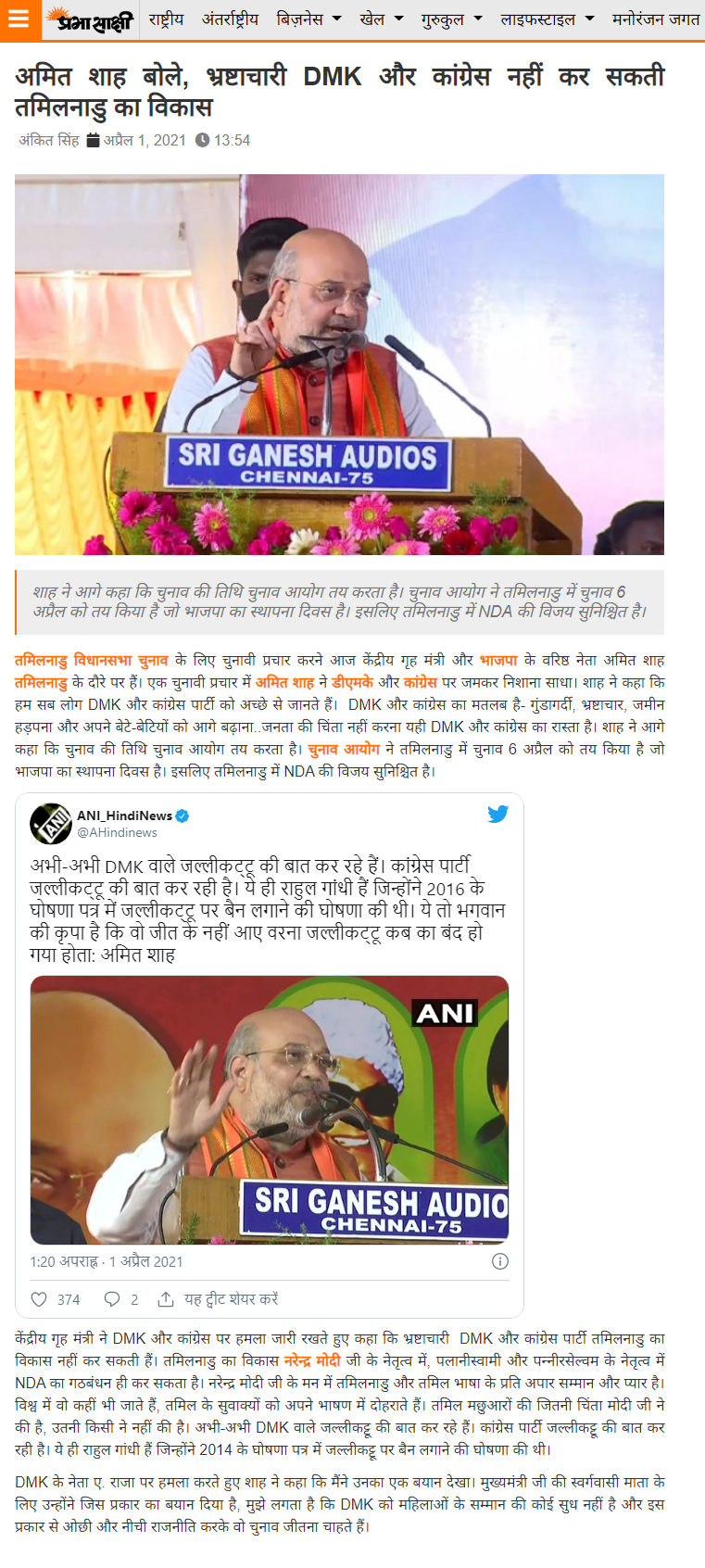Open the अंतर्राष्ट्रीय menu item
The image size is (705, 1568).
click(230, 19)
